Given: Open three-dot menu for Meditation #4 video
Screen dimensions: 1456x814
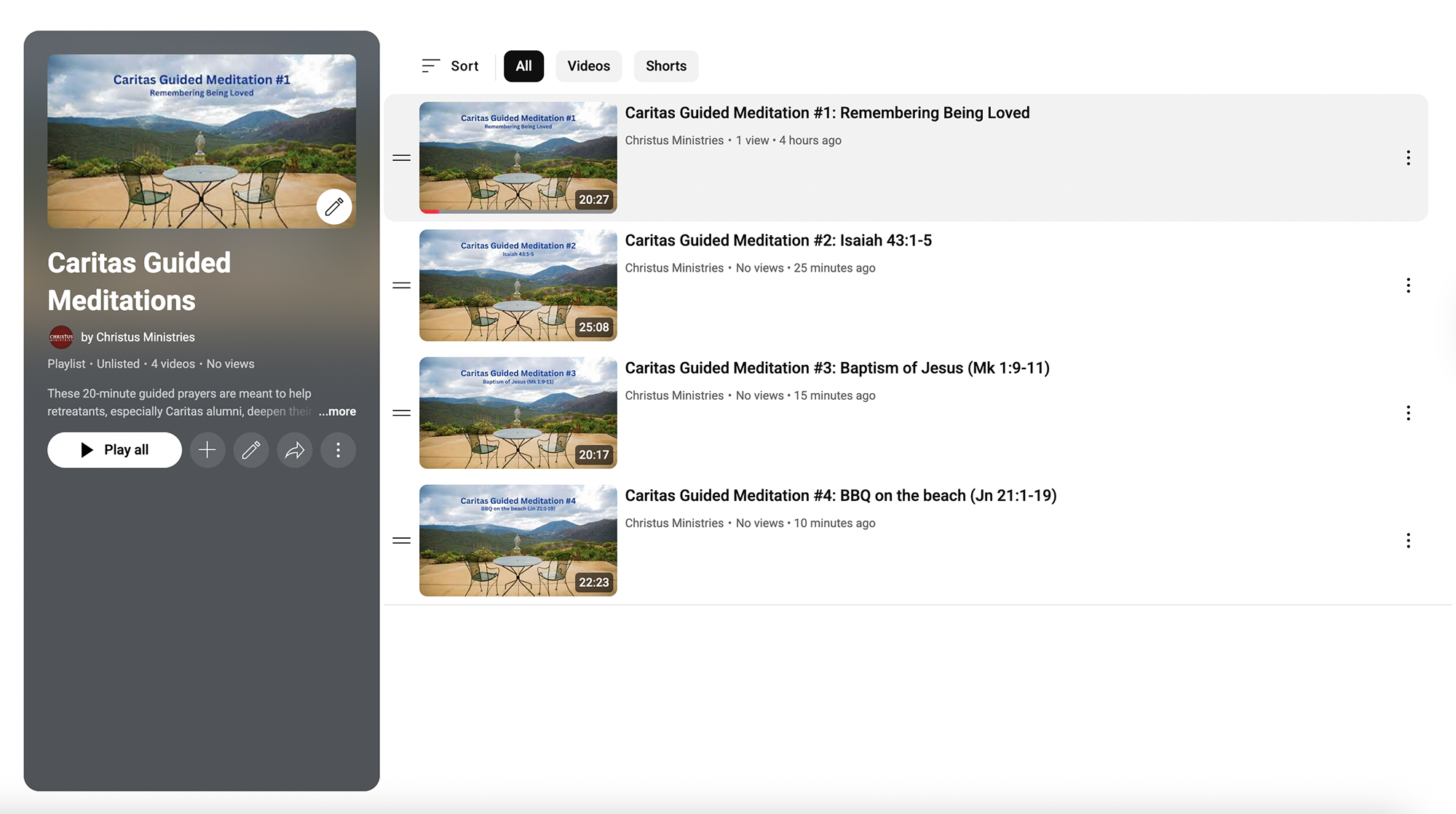Looking at the screenshot, I should 1408,540.
